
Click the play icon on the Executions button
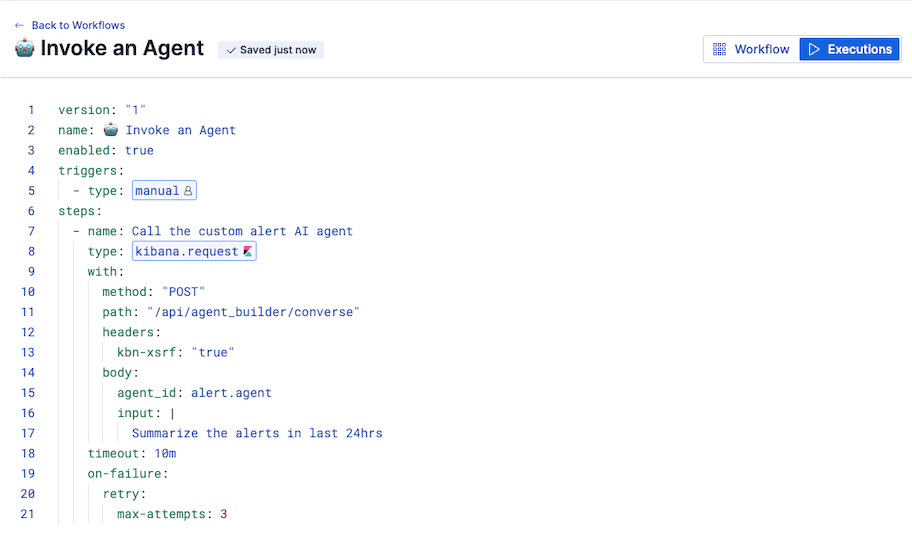[x=814, y=49]
